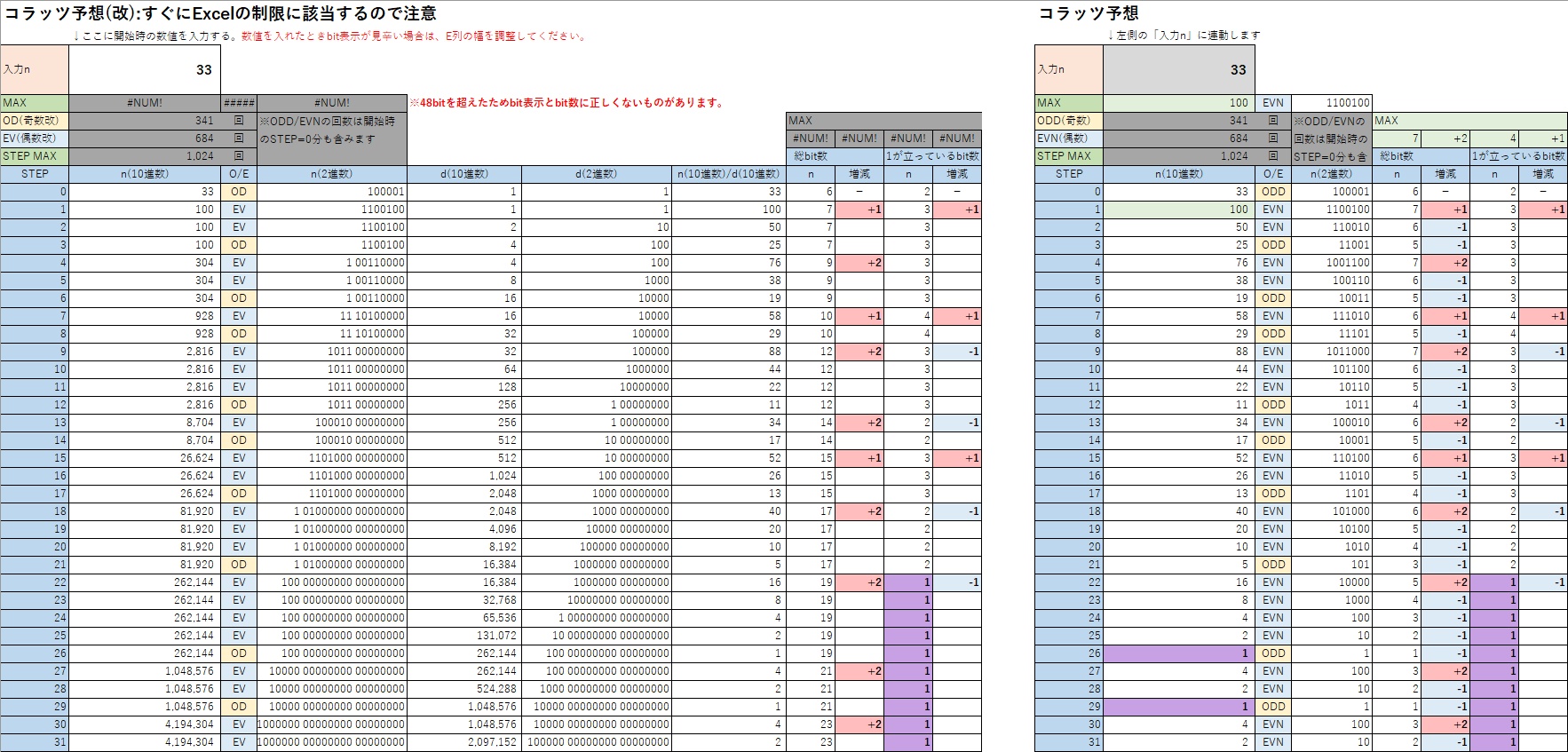This screenshot has width=1568, height=752.
Task: Select the n value 50 at STEP 2, right table
Action: 1179,227
